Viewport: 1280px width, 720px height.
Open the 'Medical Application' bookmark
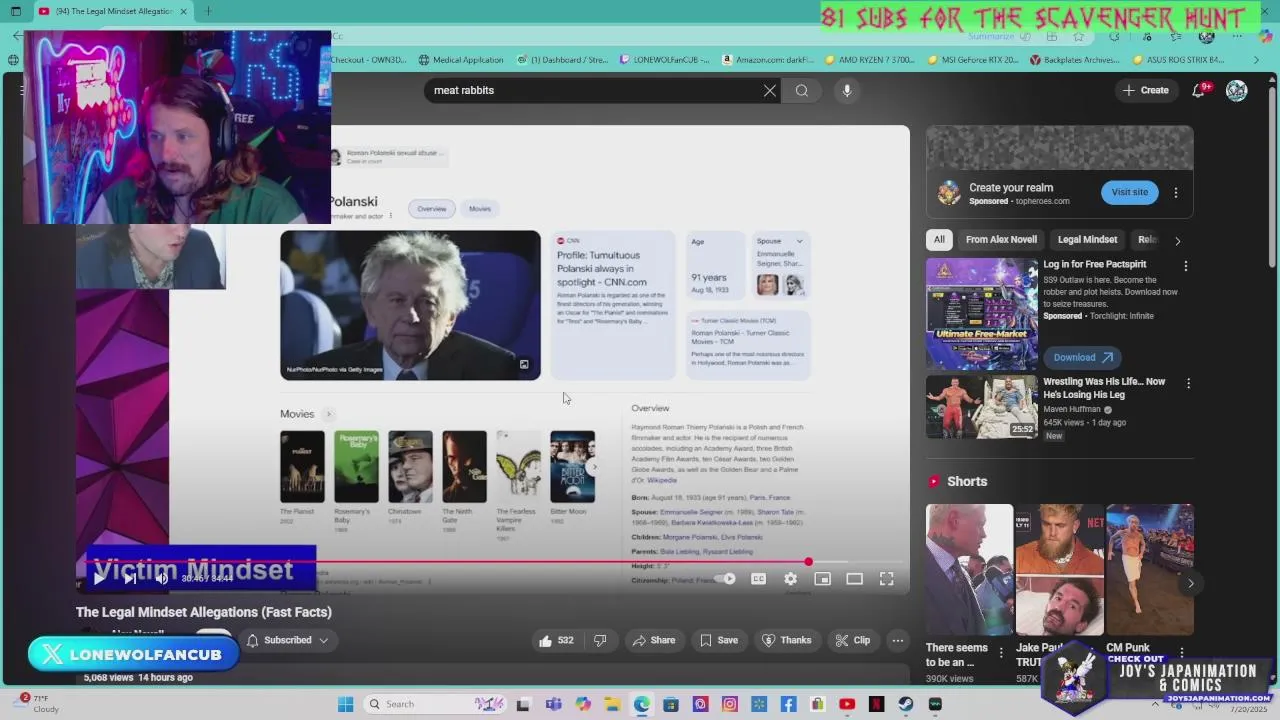461,59
